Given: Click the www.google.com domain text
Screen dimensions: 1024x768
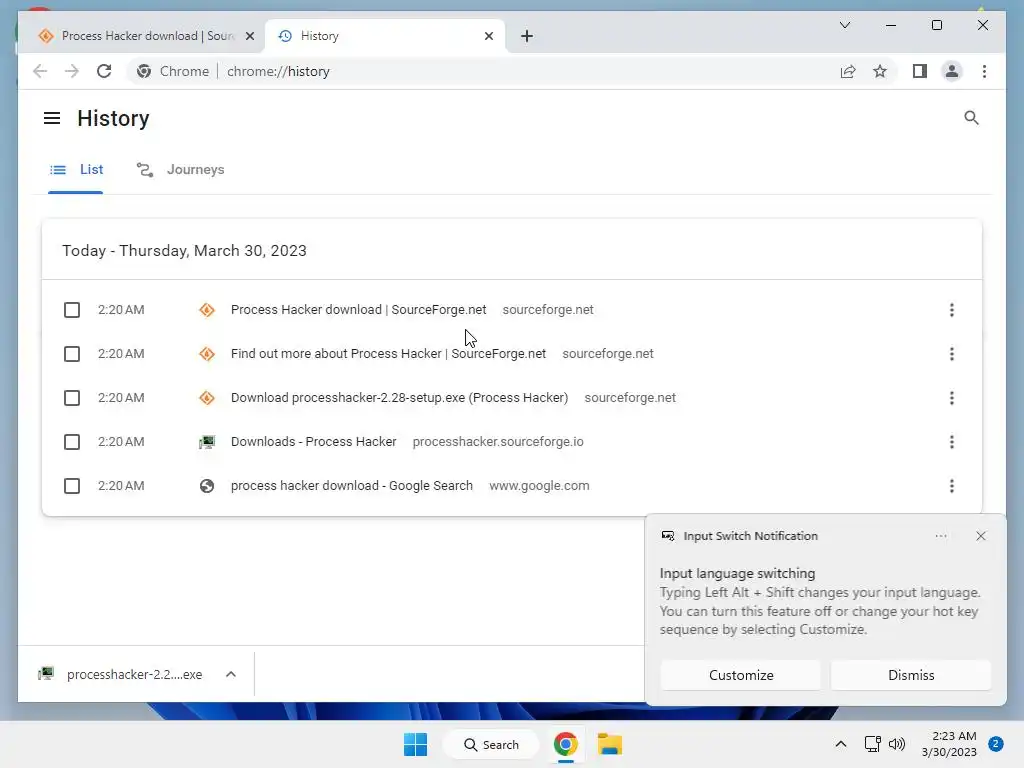Looking at the screenshot, I should [x=539, y=486].
